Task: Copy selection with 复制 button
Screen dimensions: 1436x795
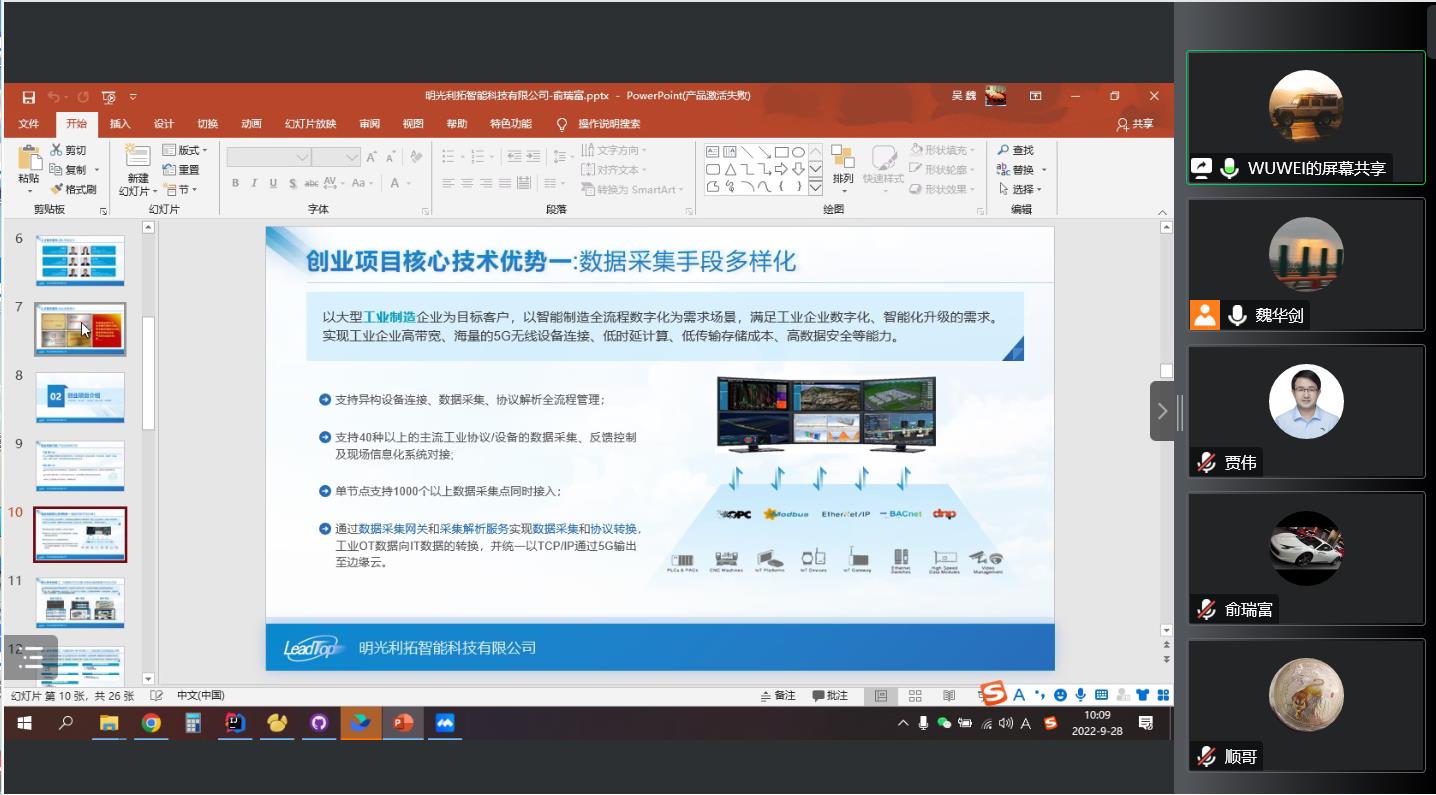Action: 69,170
